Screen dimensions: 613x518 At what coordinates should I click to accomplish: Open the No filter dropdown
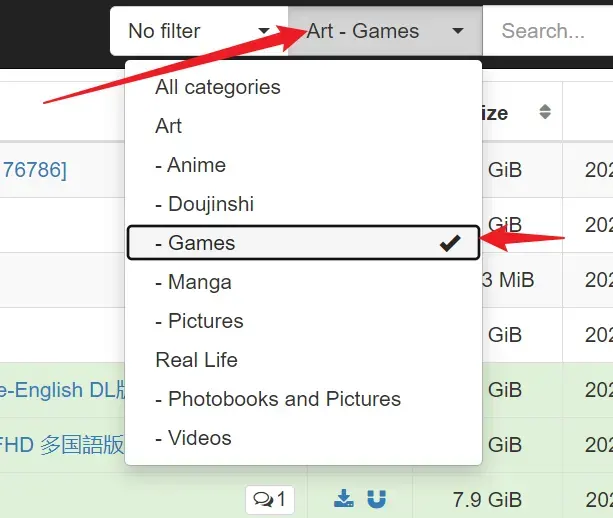point(199,31)
